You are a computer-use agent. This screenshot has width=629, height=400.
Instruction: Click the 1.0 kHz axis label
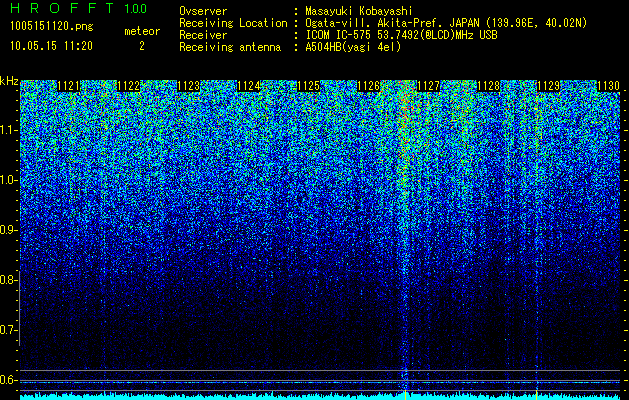(x=8, y=180)
